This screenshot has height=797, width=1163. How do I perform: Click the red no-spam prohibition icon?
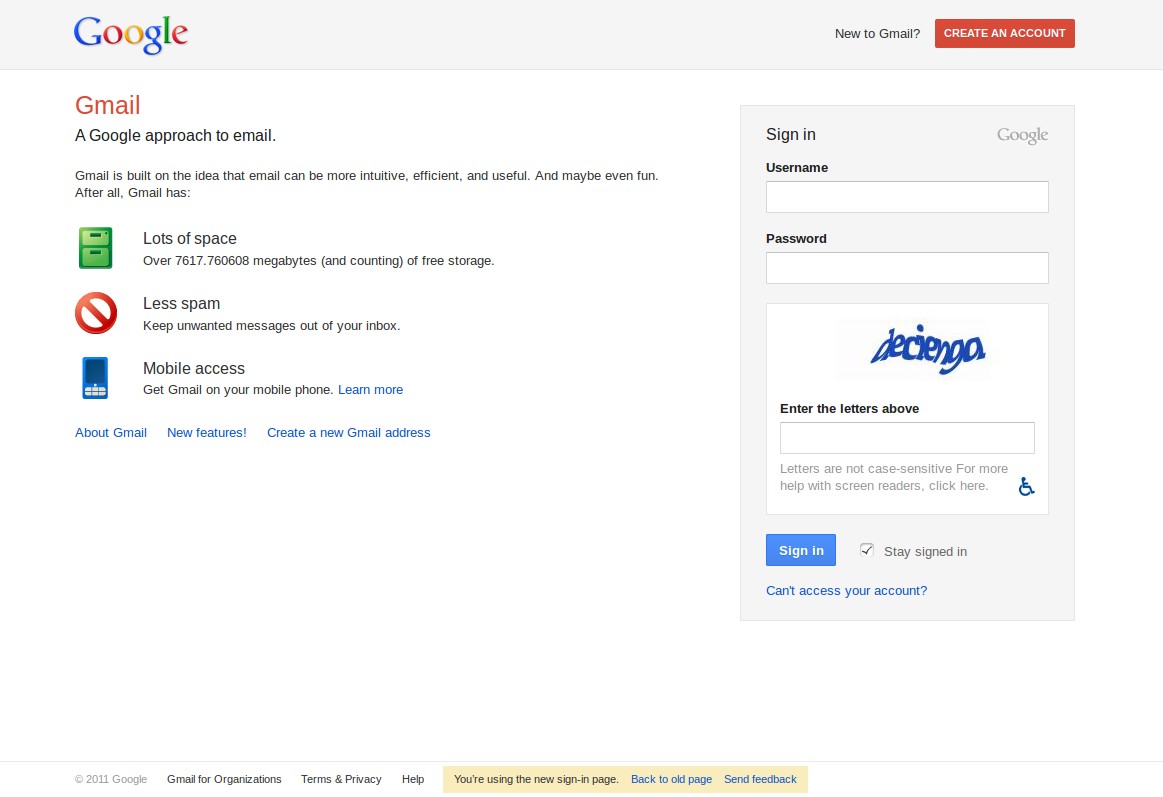pos(96,313)
